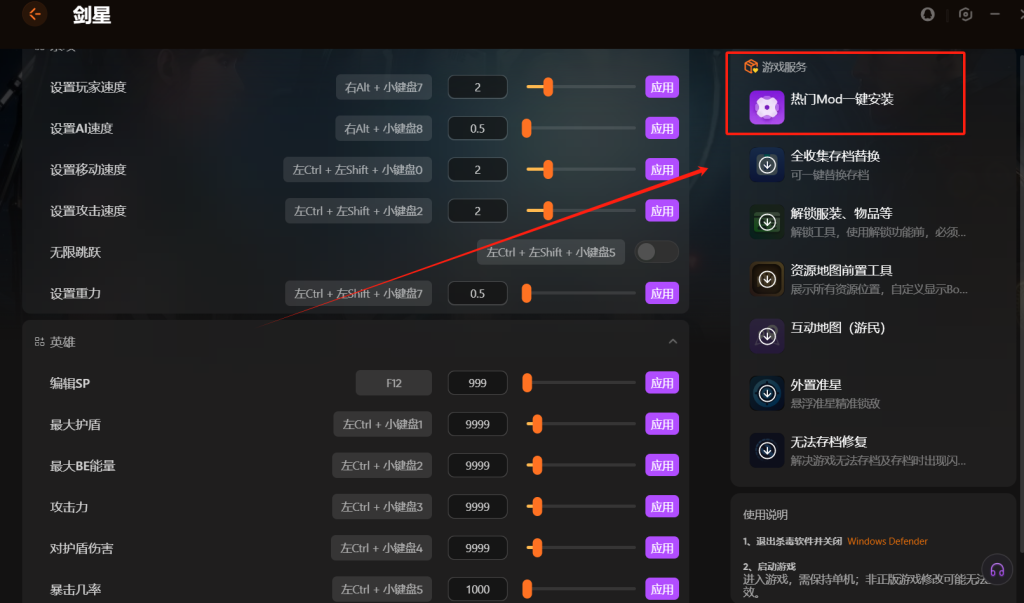
Task: Collapse the 英雄 section chevron
Action: [x=673, y=342]
